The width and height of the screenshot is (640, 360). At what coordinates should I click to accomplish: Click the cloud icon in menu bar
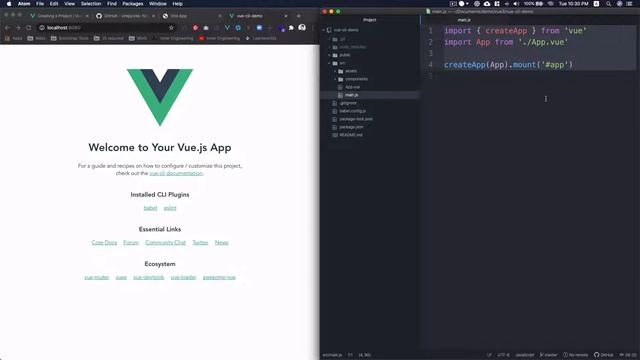[487, 4]
